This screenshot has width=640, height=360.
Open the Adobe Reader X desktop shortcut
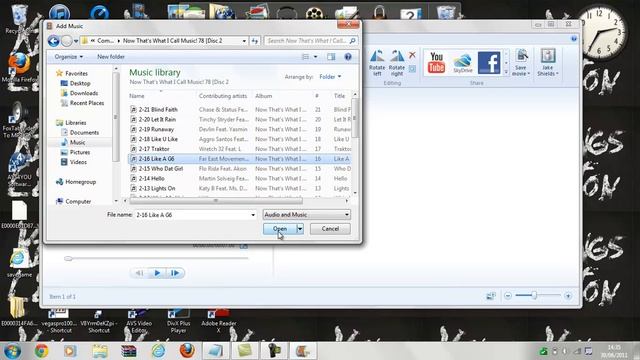(218, 321)
